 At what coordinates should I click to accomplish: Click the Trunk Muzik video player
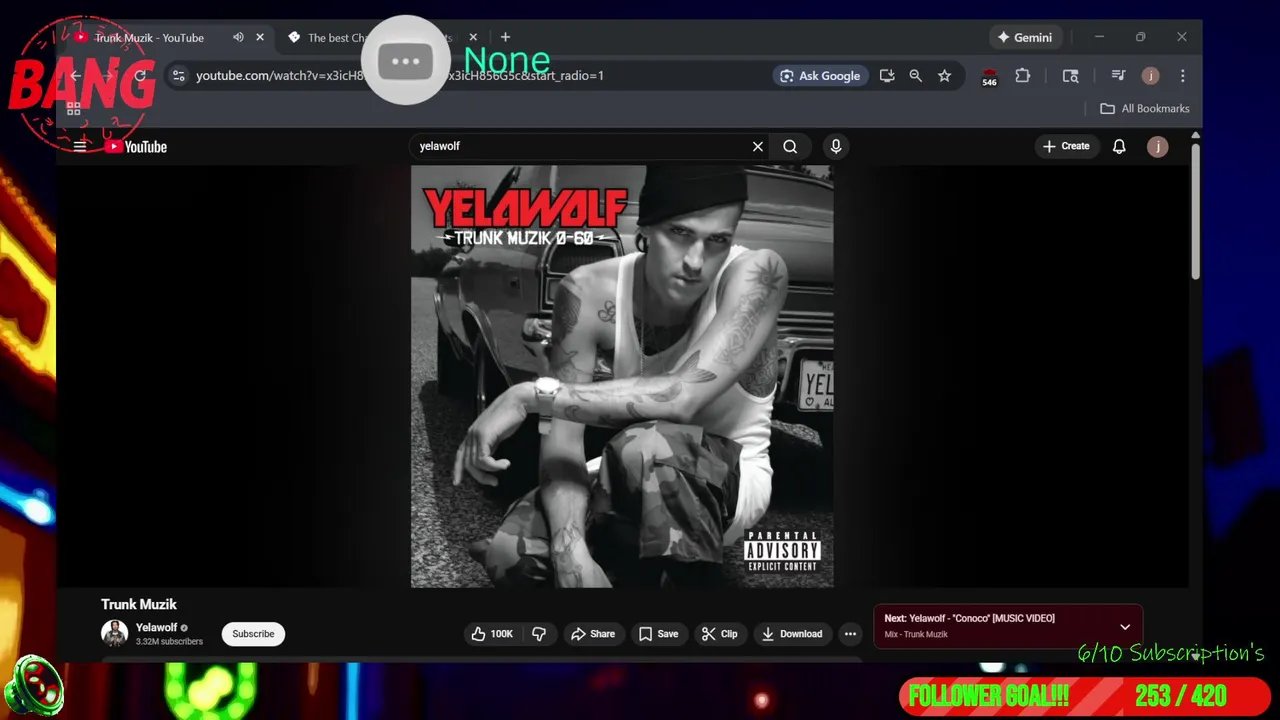(x=622, y=376)
